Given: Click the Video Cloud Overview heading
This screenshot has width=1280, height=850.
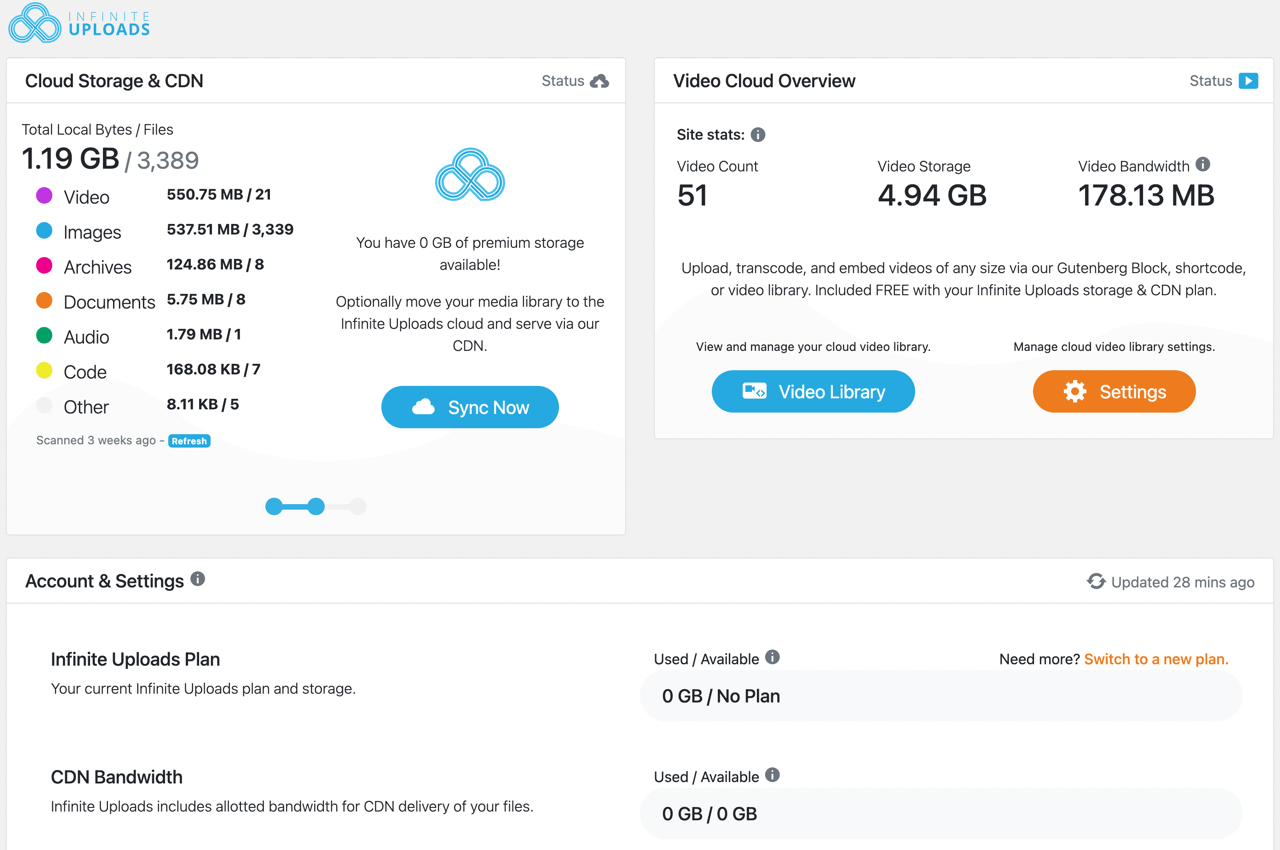Looking at the screenshot, I should [x=764, y=81].
